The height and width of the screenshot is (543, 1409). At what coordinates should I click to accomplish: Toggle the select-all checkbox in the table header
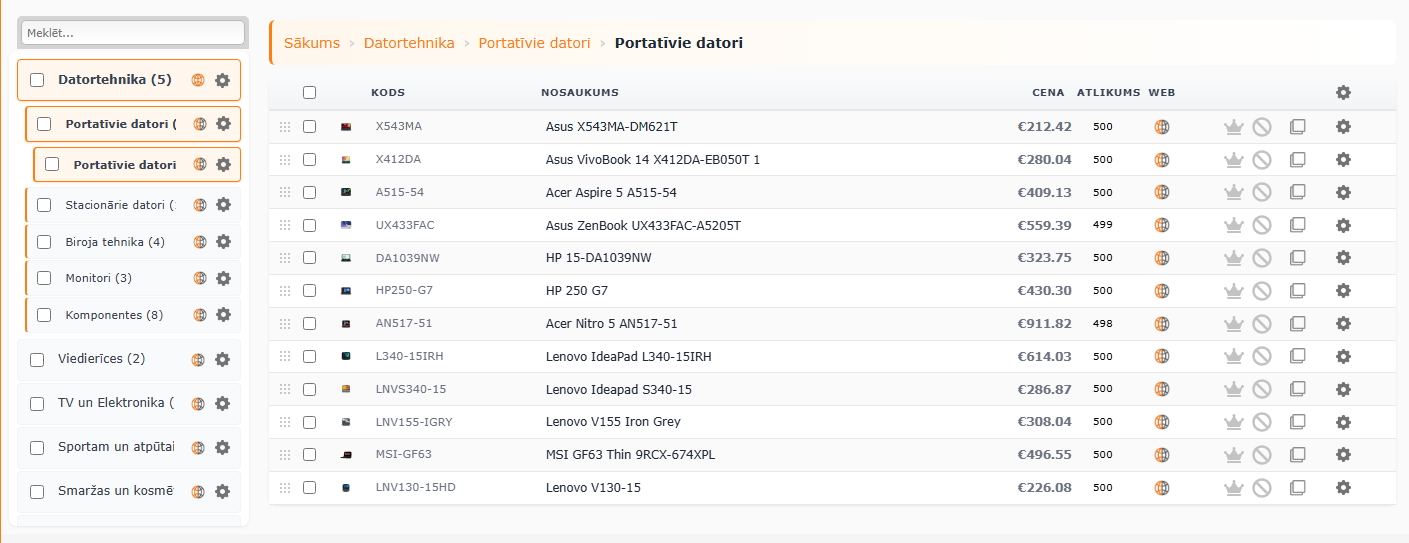(310, 93)
